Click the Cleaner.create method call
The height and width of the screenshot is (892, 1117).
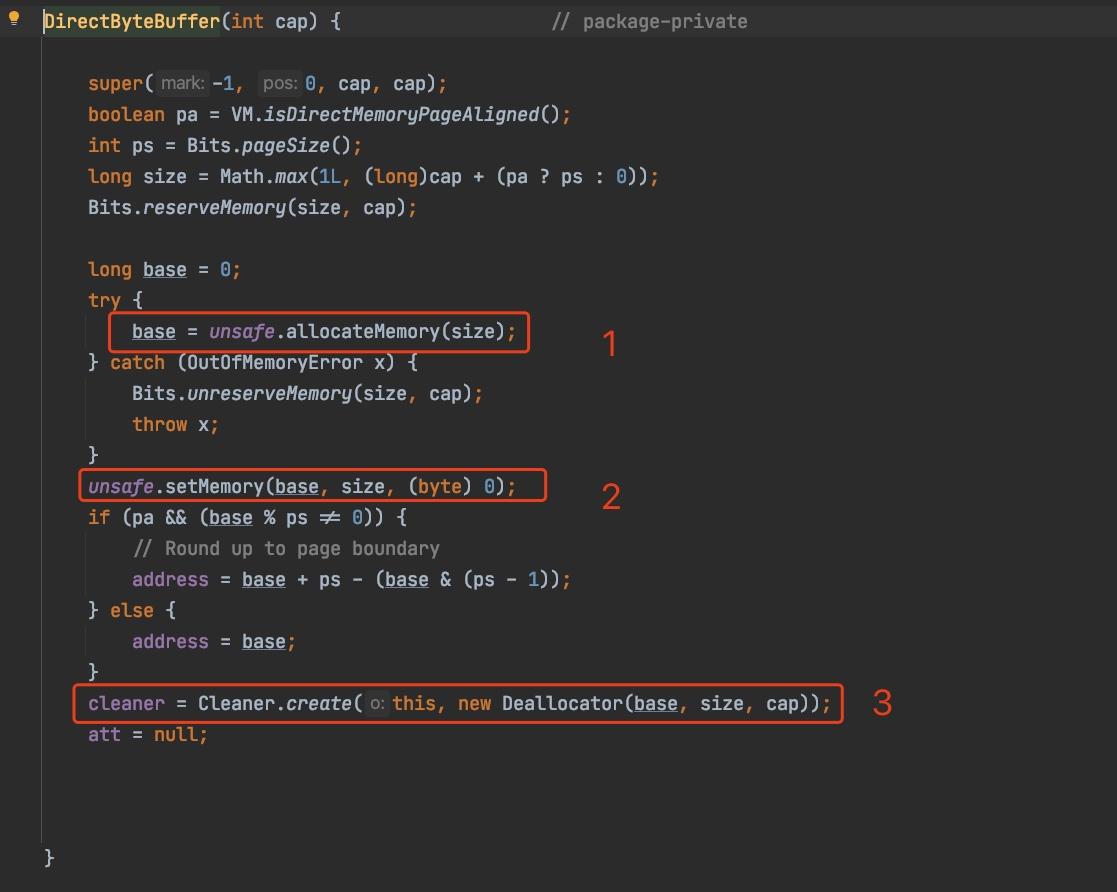(275, 704)
